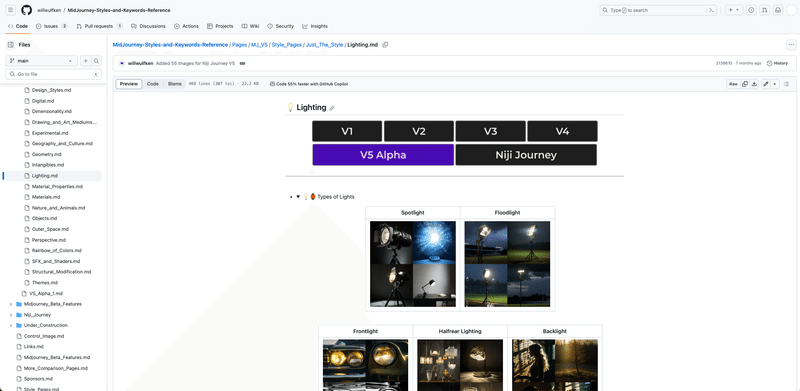
Task: Open the Just_The_Style breadcrumb link
Action: 324,45
